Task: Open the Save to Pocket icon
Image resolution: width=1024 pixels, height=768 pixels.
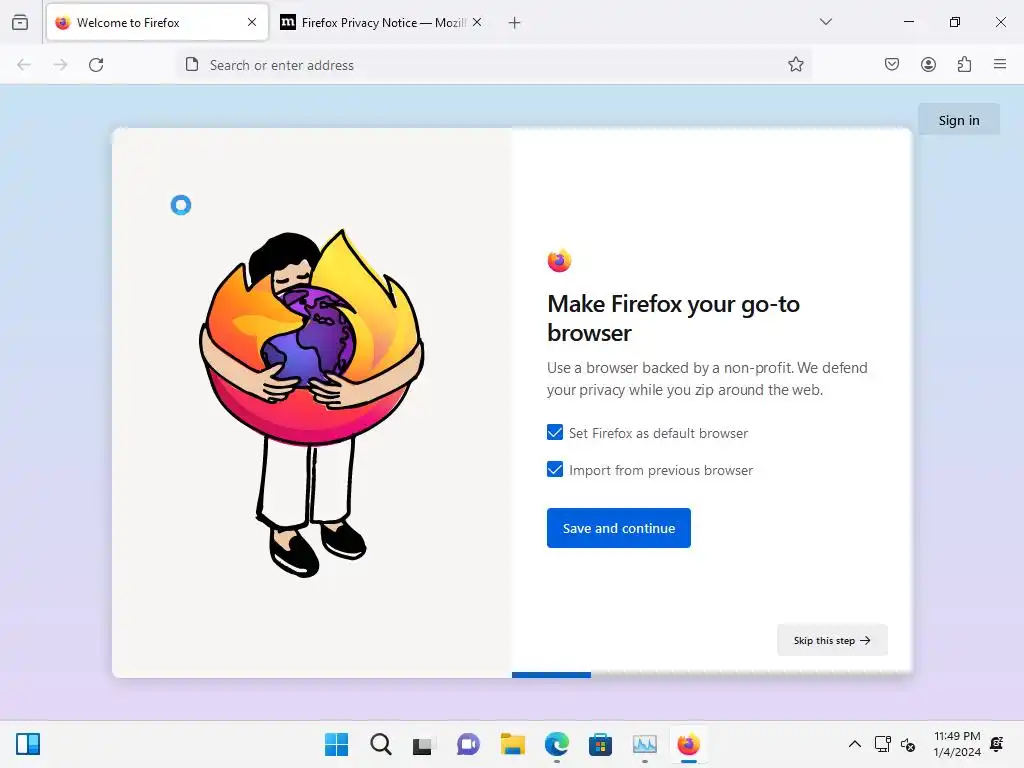Action: pos(892,64)
